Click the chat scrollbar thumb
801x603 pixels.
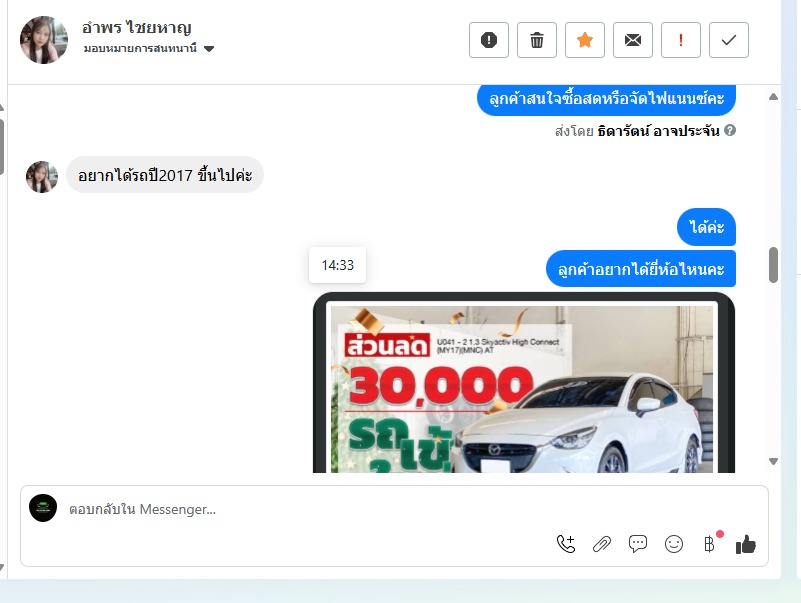point(773,265)
